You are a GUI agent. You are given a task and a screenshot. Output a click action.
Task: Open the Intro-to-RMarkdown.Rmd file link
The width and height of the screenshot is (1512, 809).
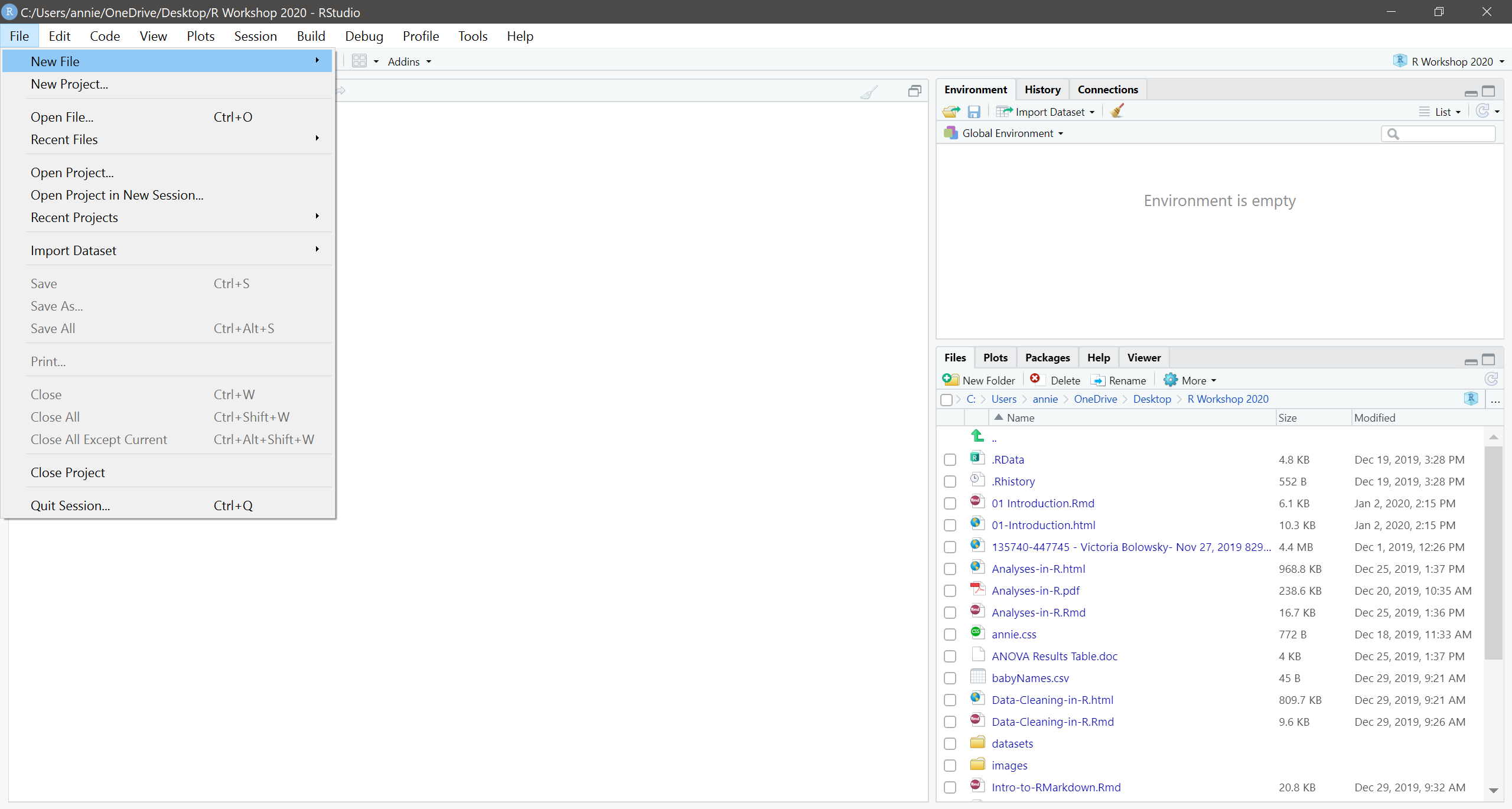click(1056, 787)
